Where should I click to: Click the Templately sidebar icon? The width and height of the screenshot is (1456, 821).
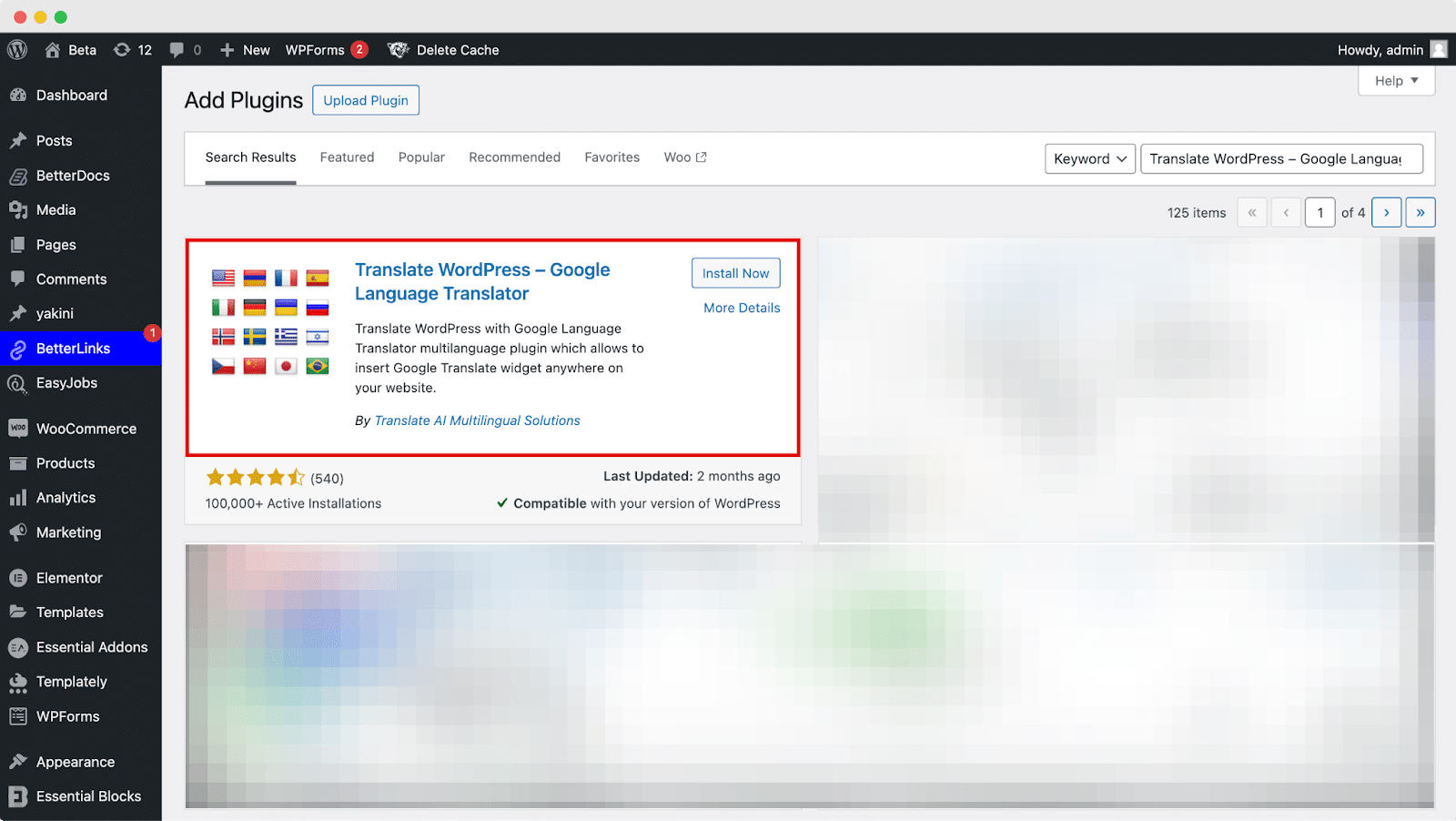tap(18, 683)
